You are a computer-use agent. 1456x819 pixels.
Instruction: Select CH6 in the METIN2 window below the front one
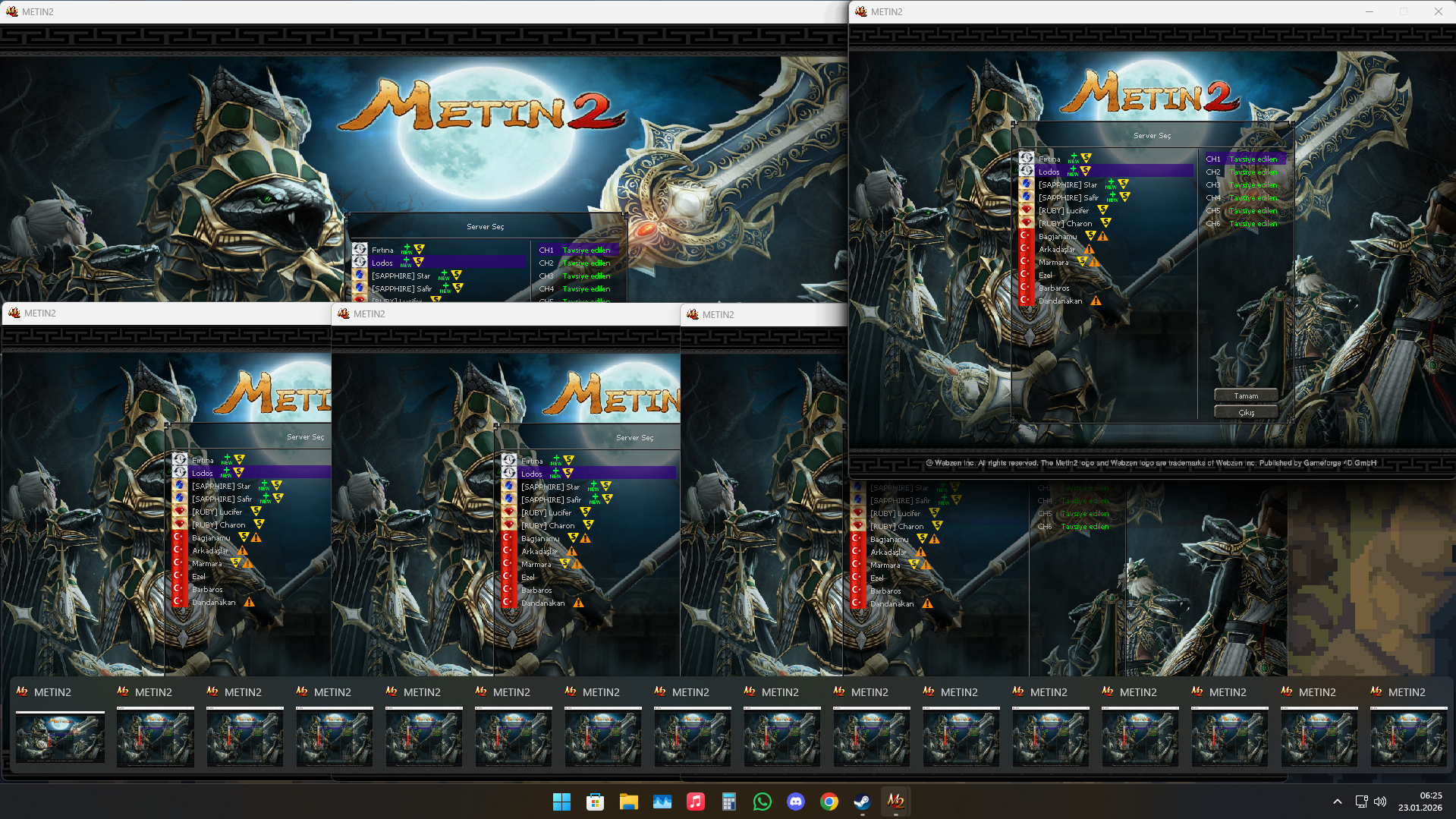coord(1073,526)
